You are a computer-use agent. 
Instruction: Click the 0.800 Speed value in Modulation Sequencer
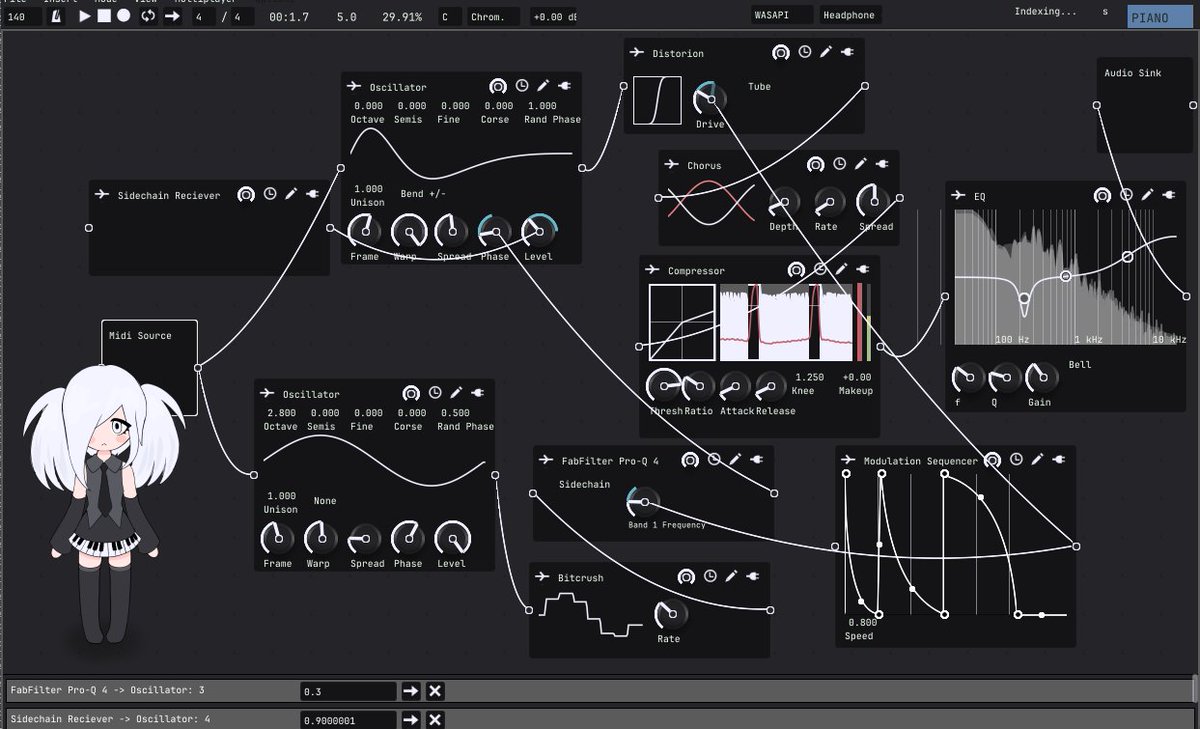862,622
